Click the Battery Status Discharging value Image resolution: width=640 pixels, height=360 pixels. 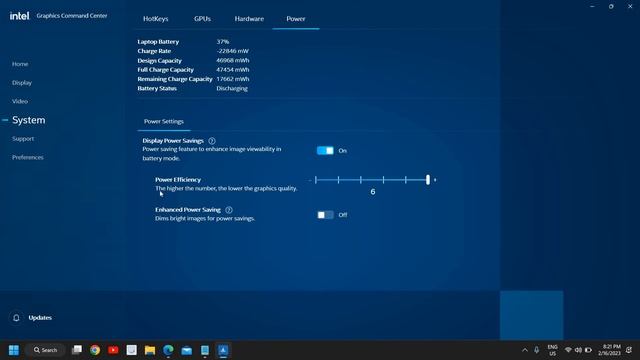[x=232, y=89]
